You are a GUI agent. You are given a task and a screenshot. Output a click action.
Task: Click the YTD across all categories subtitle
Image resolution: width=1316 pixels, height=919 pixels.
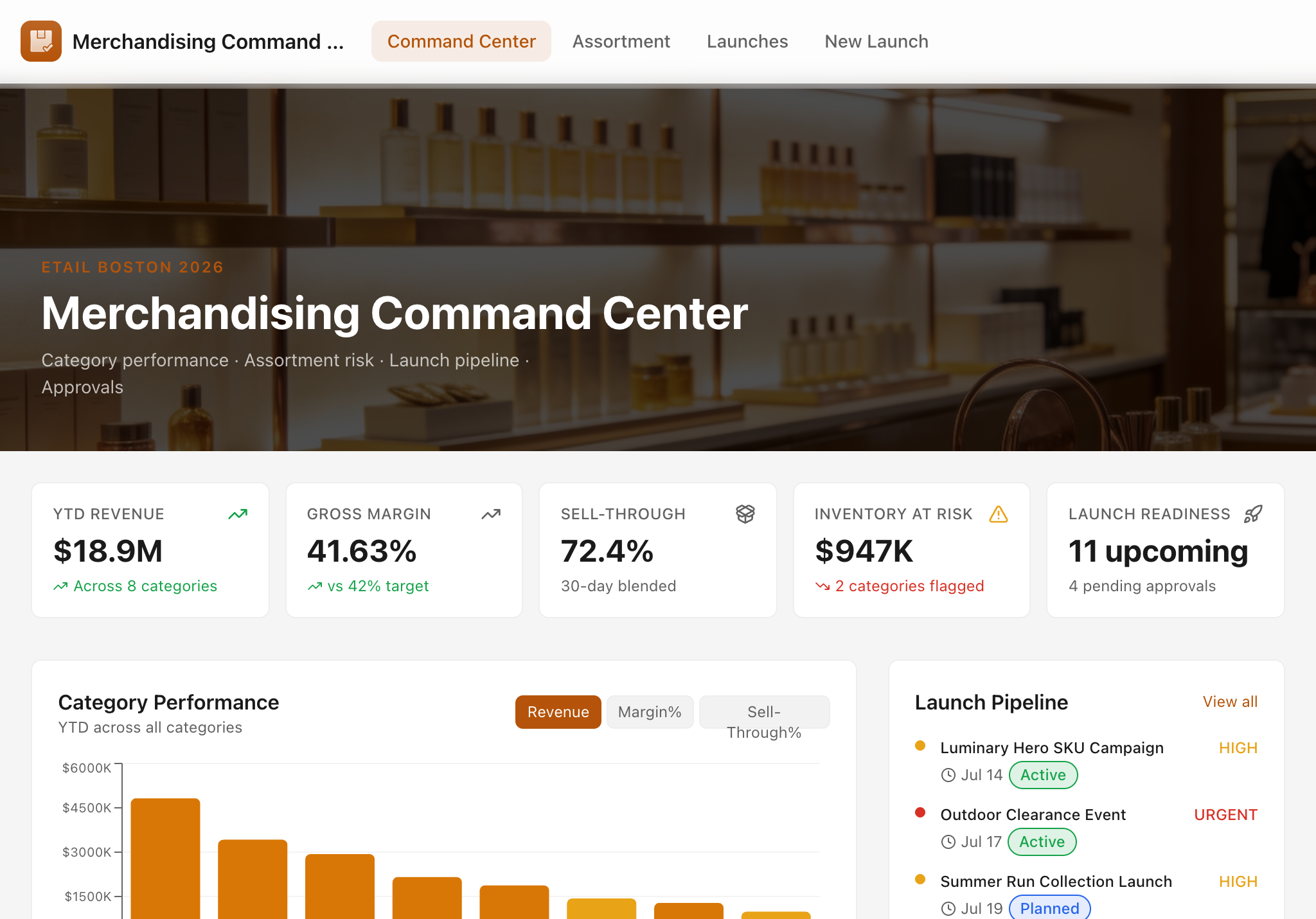pos(150,727)
